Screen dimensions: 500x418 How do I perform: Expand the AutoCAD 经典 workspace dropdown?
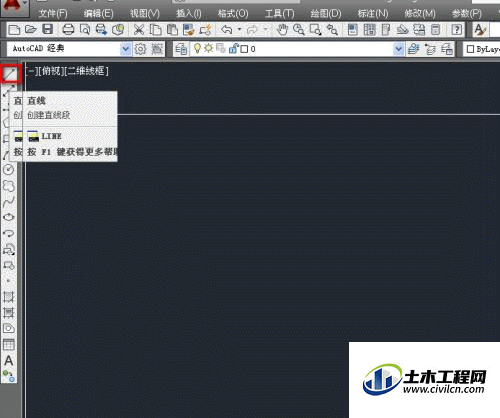[125, 49]
